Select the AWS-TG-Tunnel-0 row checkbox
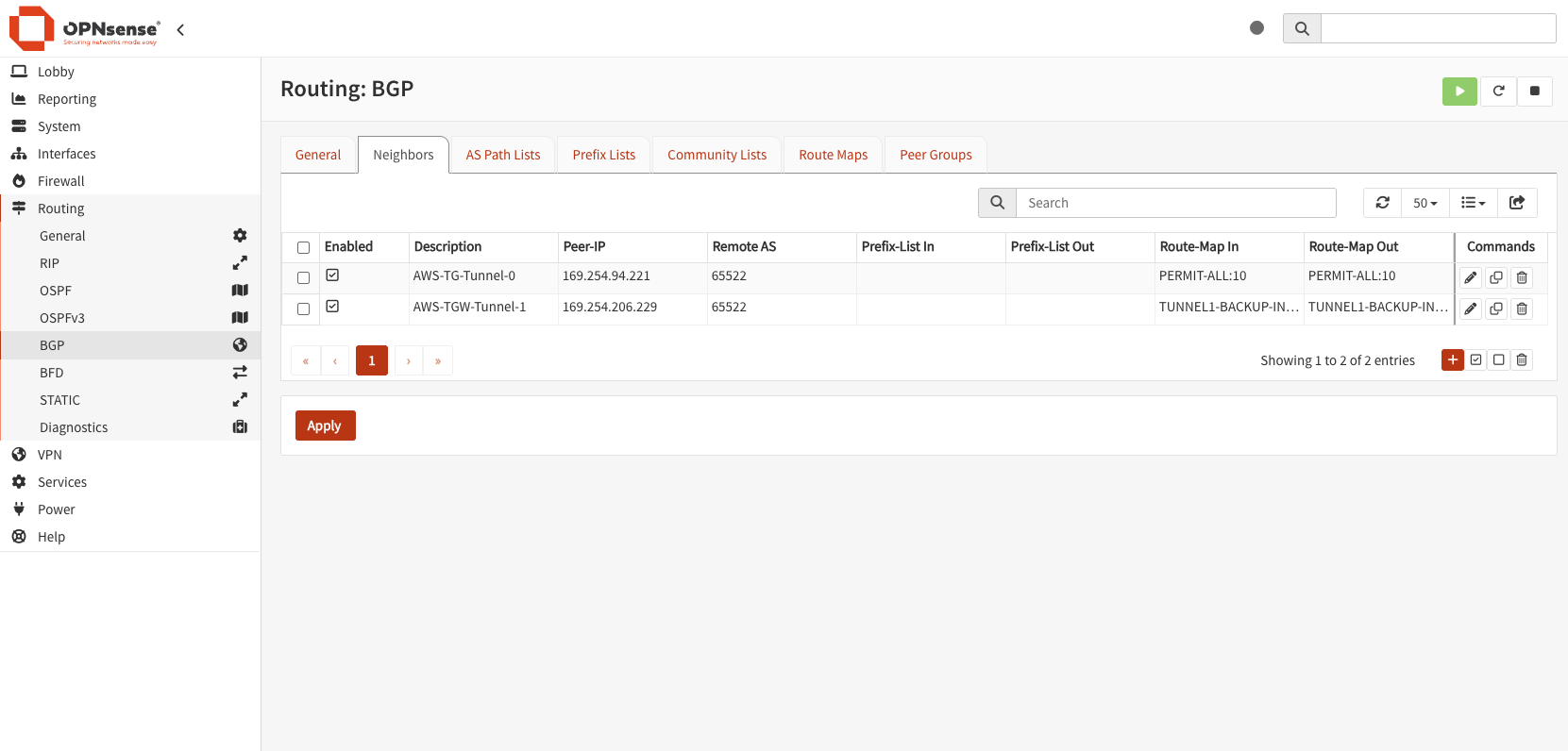1568x751 pixels. (303, 277)
